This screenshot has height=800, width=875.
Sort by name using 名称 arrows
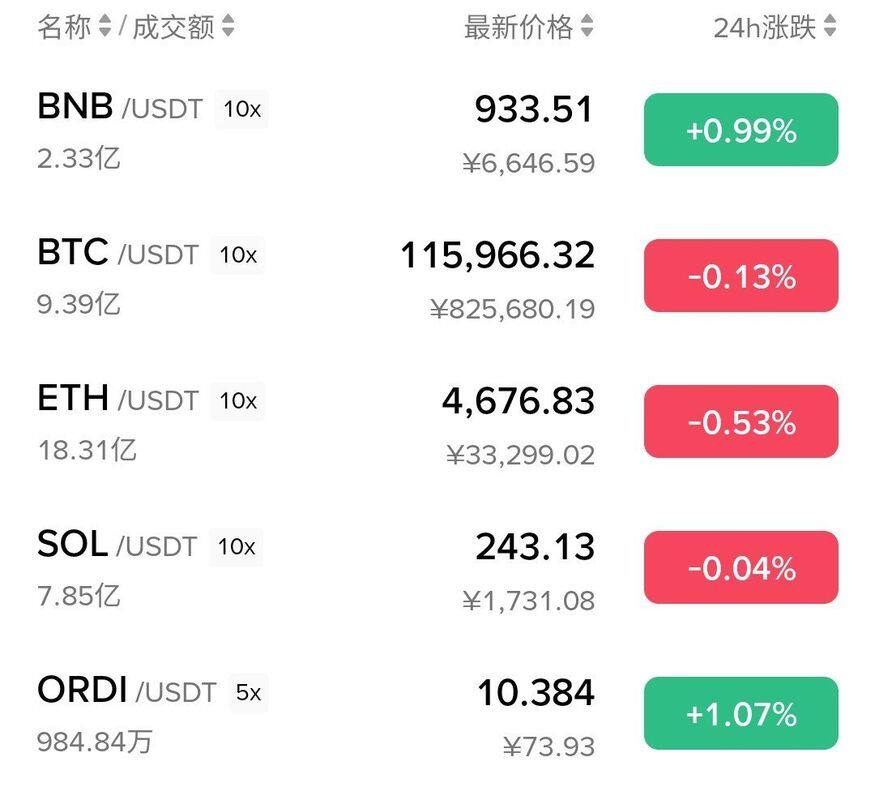click(x=104, y=26)
